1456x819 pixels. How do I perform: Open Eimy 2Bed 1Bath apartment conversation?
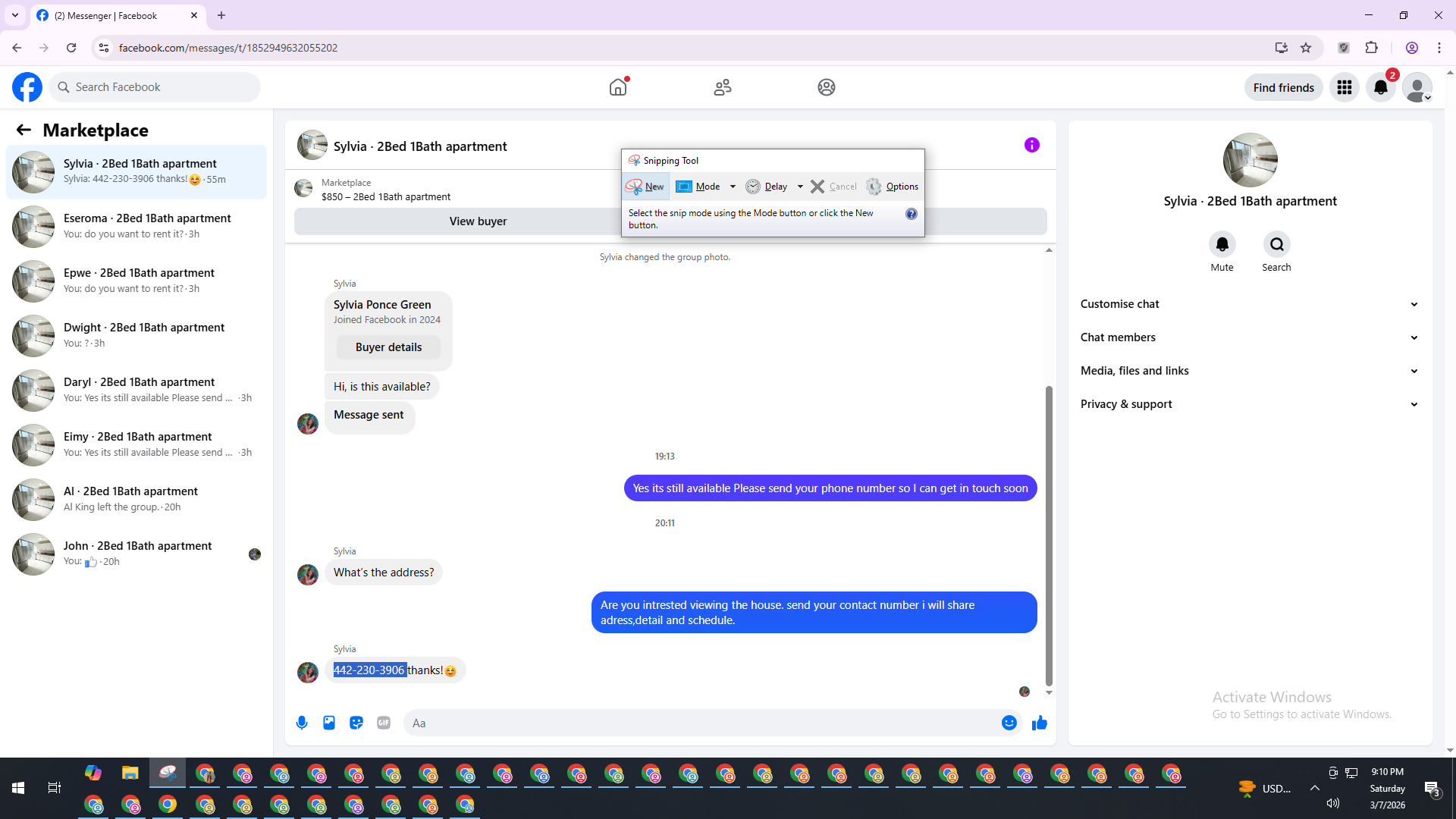click(x=136, y=445)
